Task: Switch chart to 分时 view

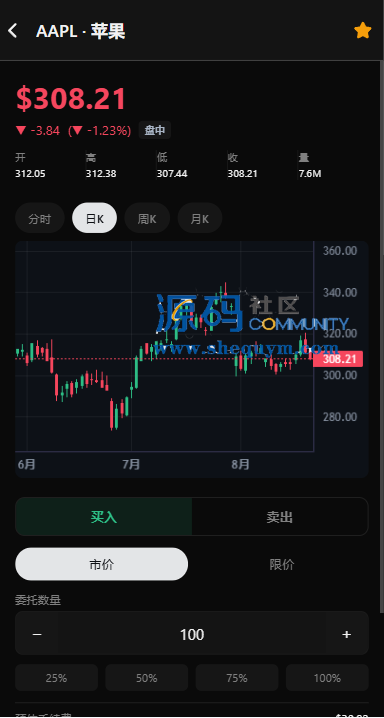Action: click(x=40, y=218)
